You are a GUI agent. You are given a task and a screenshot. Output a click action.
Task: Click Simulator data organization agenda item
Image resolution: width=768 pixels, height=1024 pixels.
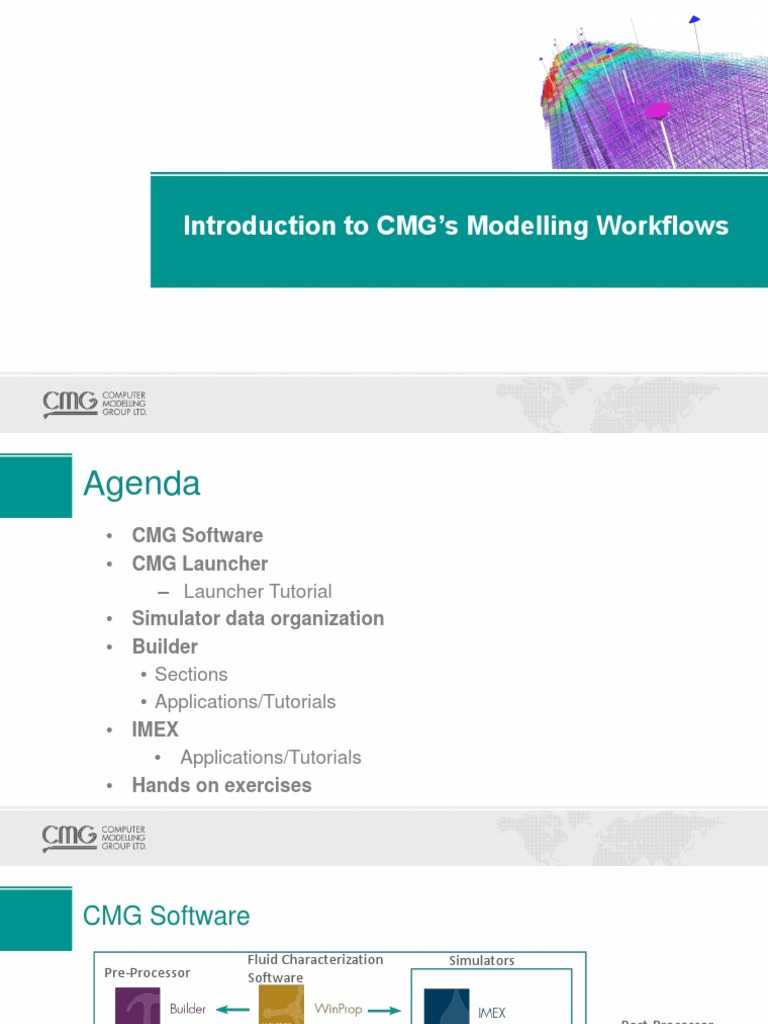tap(257, 618)
